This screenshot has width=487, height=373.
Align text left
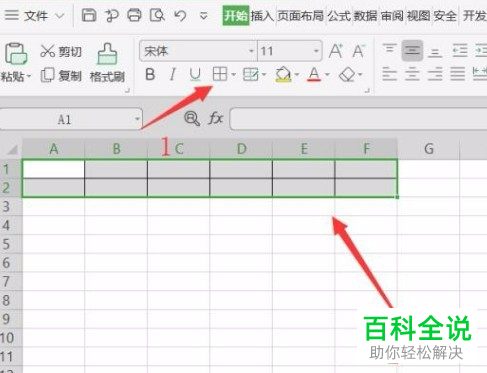coord(389,74)
